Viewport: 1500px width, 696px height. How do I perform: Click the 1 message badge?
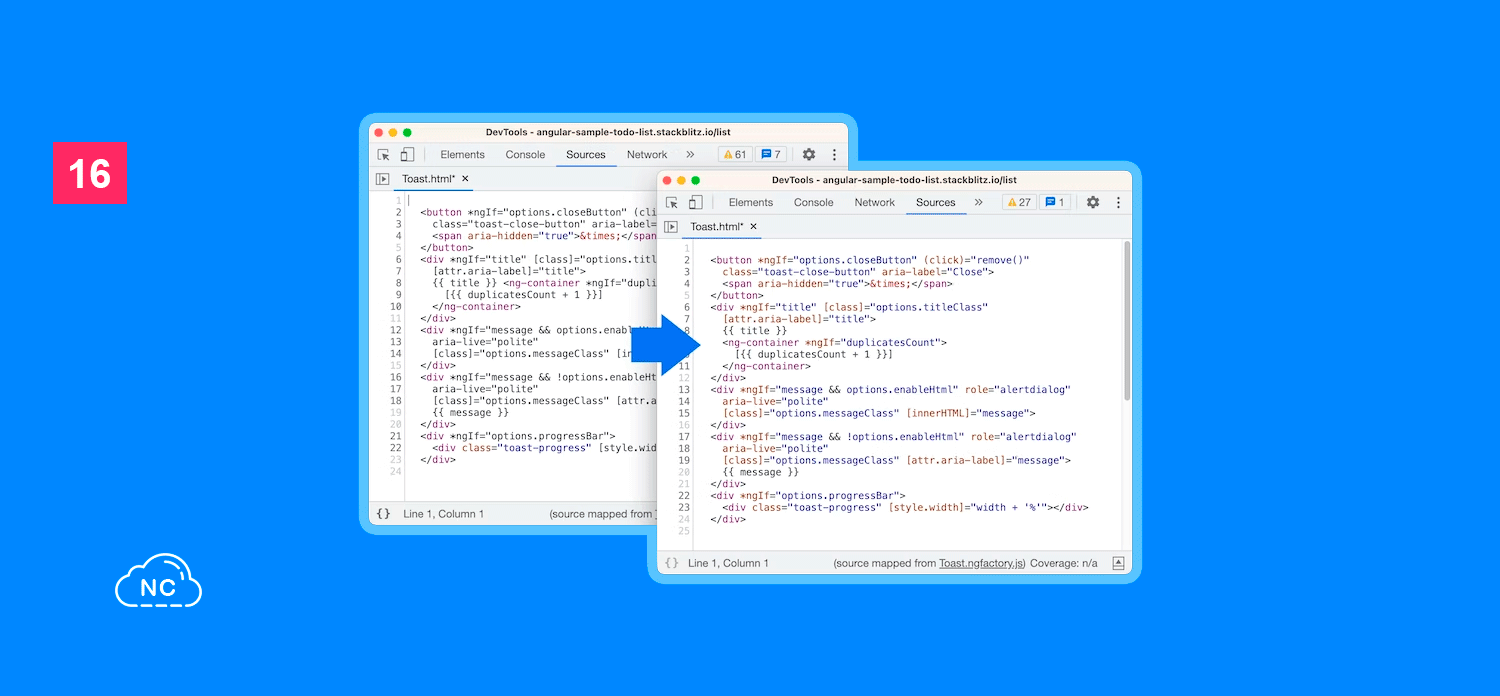coord(1054,202)
